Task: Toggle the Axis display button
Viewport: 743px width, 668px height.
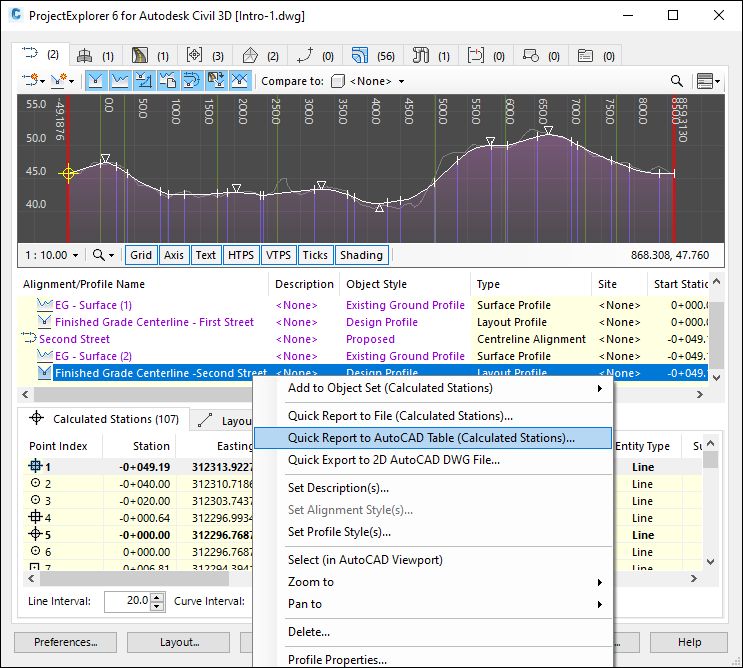Action: 174,255
